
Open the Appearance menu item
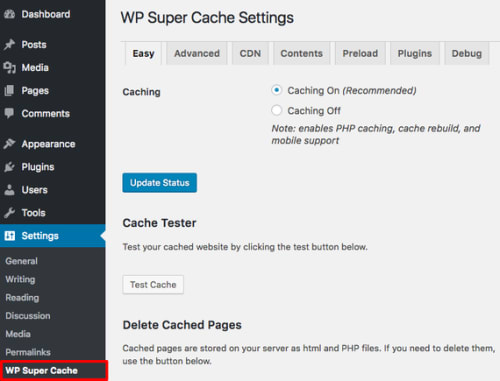pos(53,144)
